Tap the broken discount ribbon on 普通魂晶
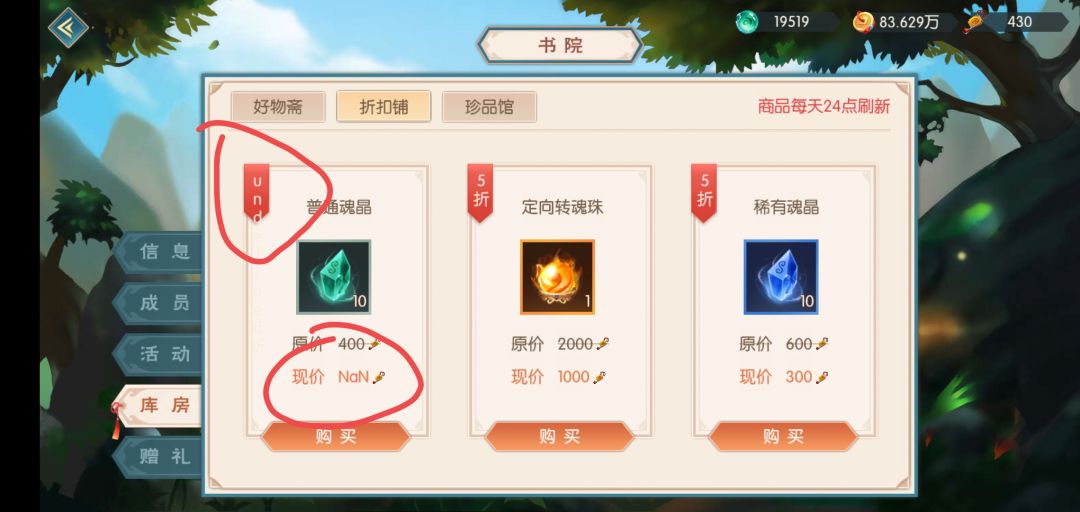 tap(257, 192)
